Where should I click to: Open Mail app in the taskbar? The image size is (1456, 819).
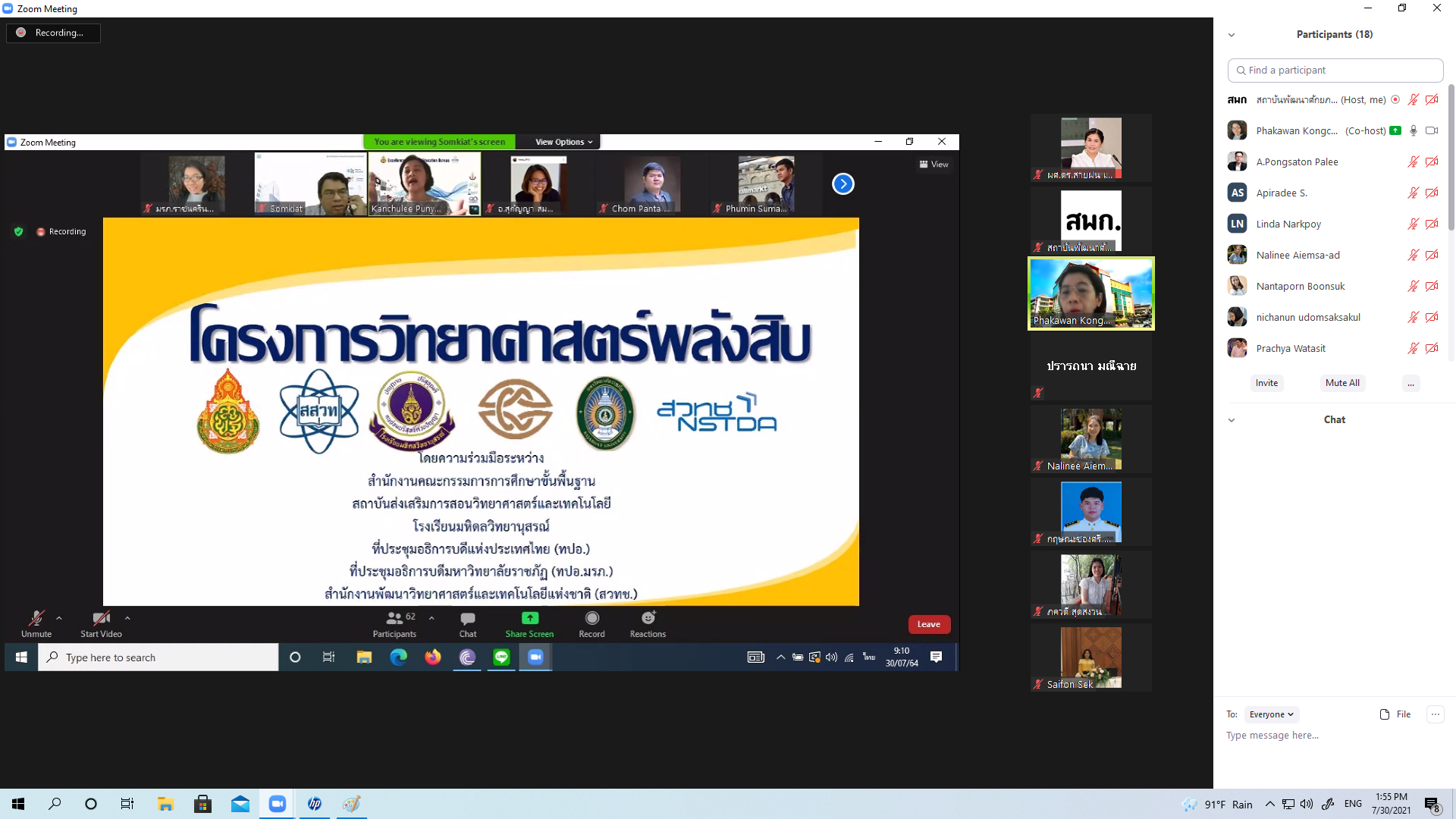pos(240,804)
